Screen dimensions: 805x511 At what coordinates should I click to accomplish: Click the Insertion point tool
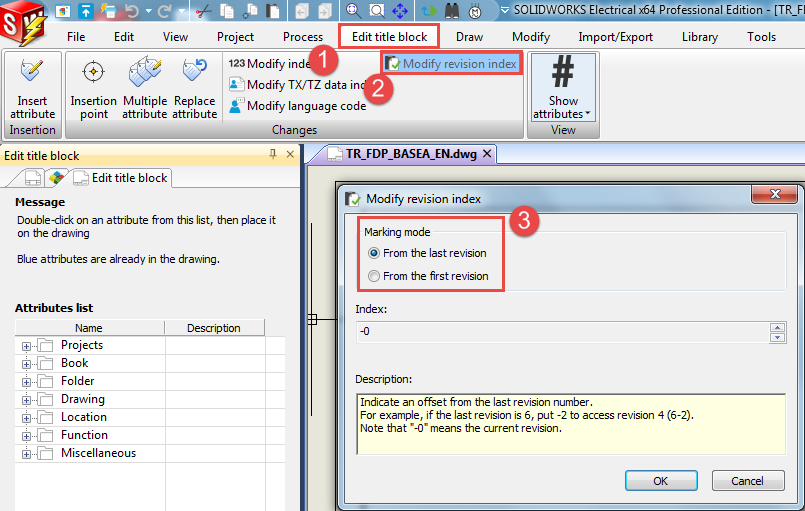93,88
